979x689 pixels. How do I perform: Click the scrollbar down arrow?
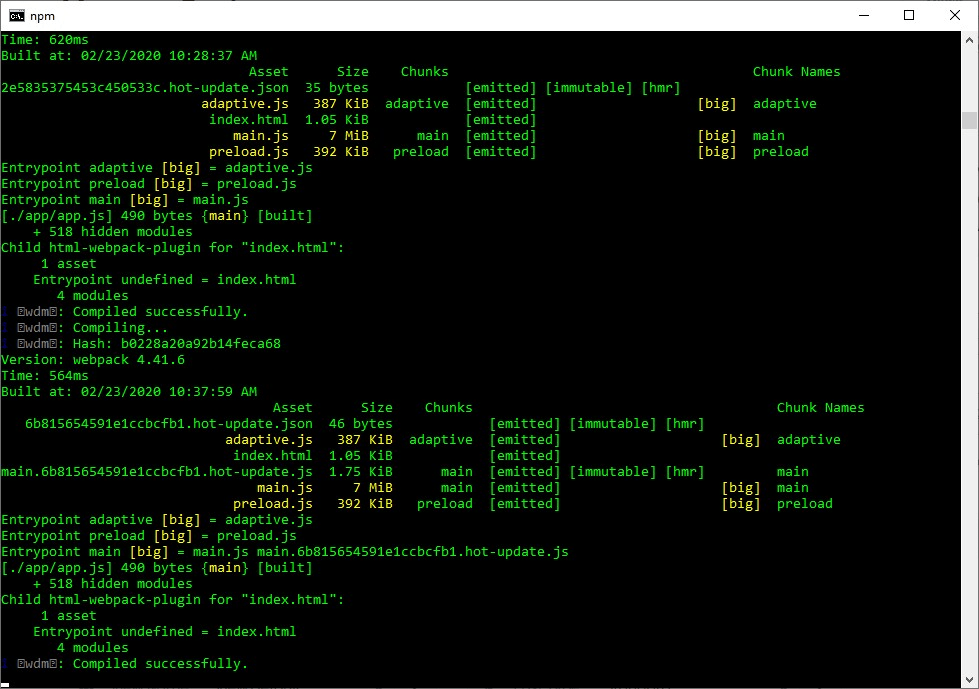(969, 680)
